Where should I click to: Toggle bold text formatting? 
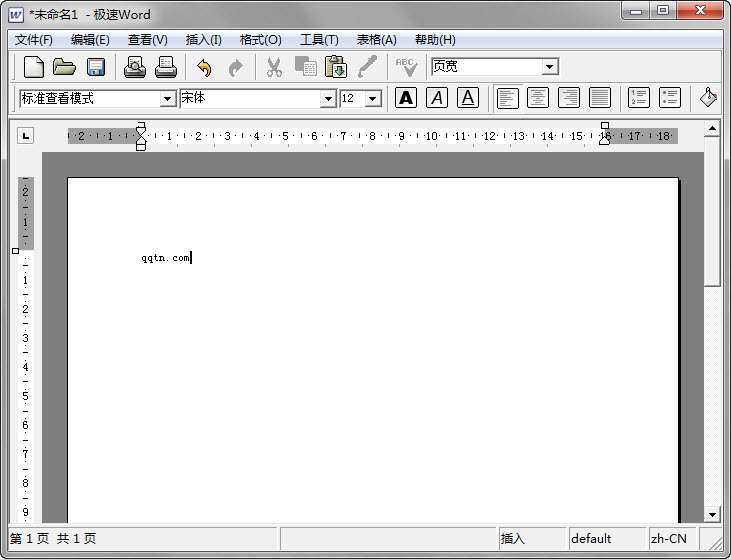point(406,98)
